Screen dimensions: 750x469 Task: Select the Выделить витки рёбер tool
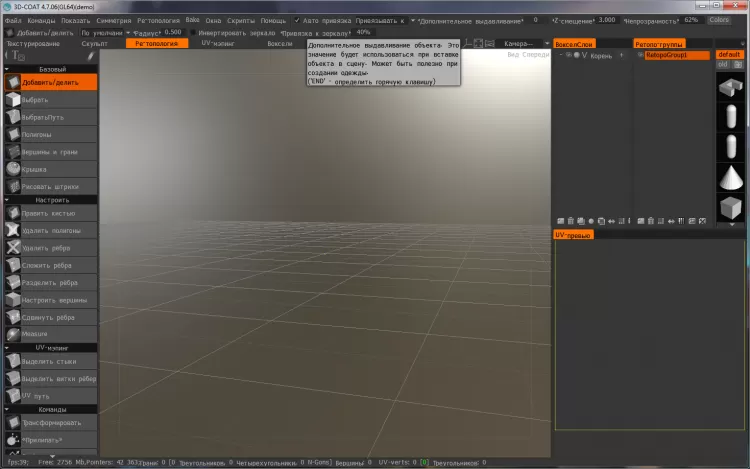point(51,379)
